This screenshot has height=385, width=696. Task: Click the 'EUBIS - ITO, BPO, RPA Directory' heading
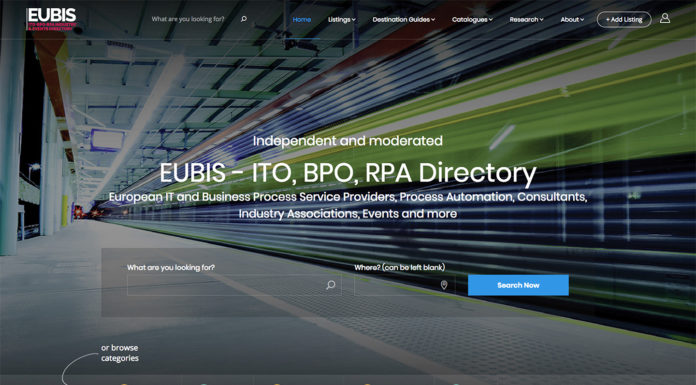348,173
